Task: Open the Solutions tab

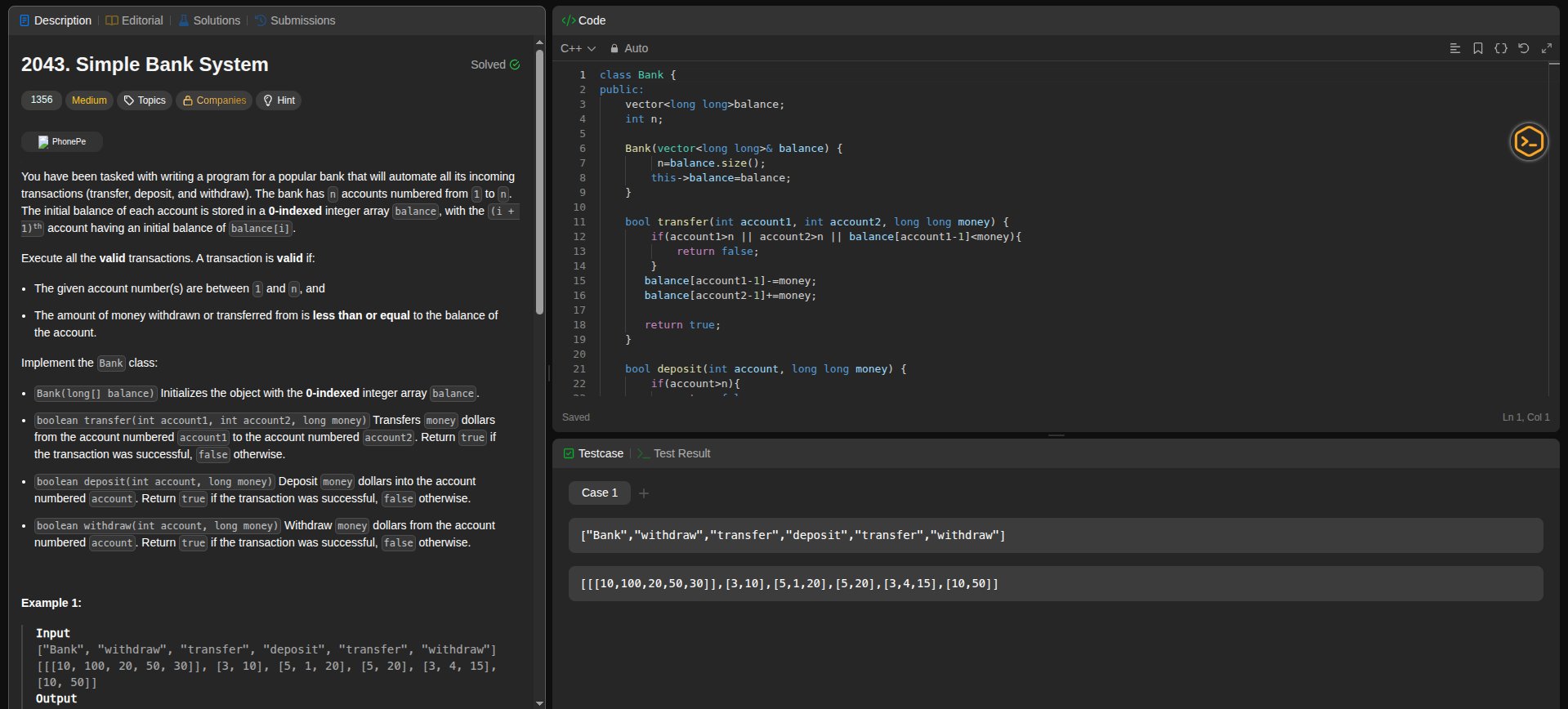Action: (x=208, y=20)
